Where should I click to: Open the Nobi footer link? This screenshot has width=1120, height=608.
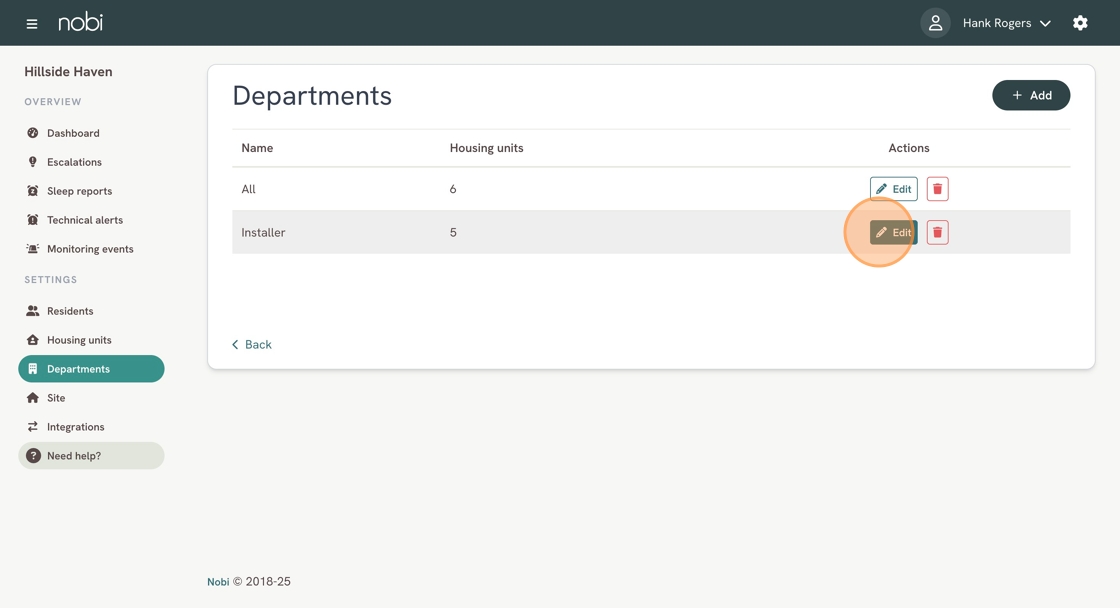pyautogui.click(x=218, y=582)
